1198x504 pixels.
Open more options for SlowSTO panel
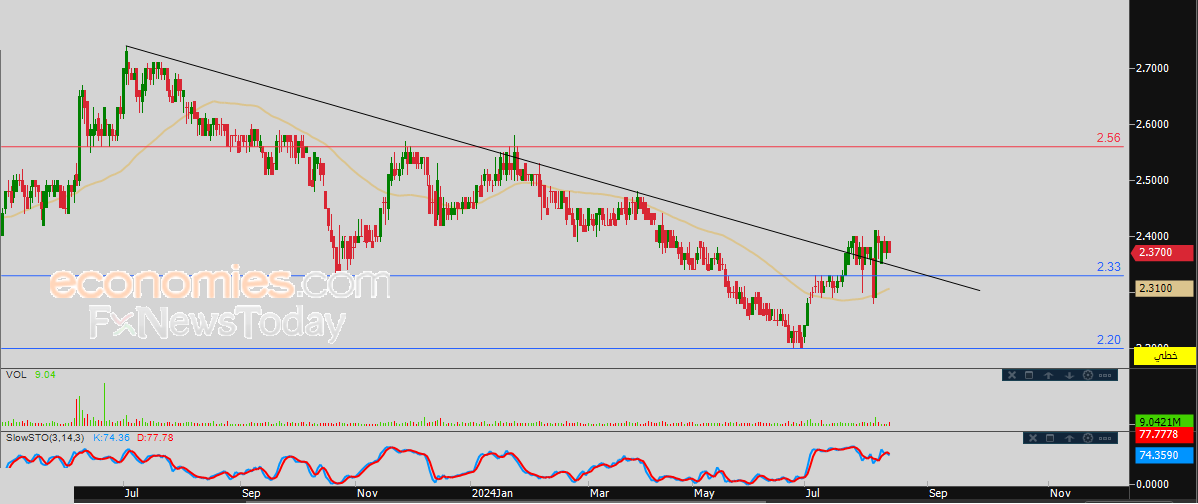pyautogui.click(x=1105, y=438)
